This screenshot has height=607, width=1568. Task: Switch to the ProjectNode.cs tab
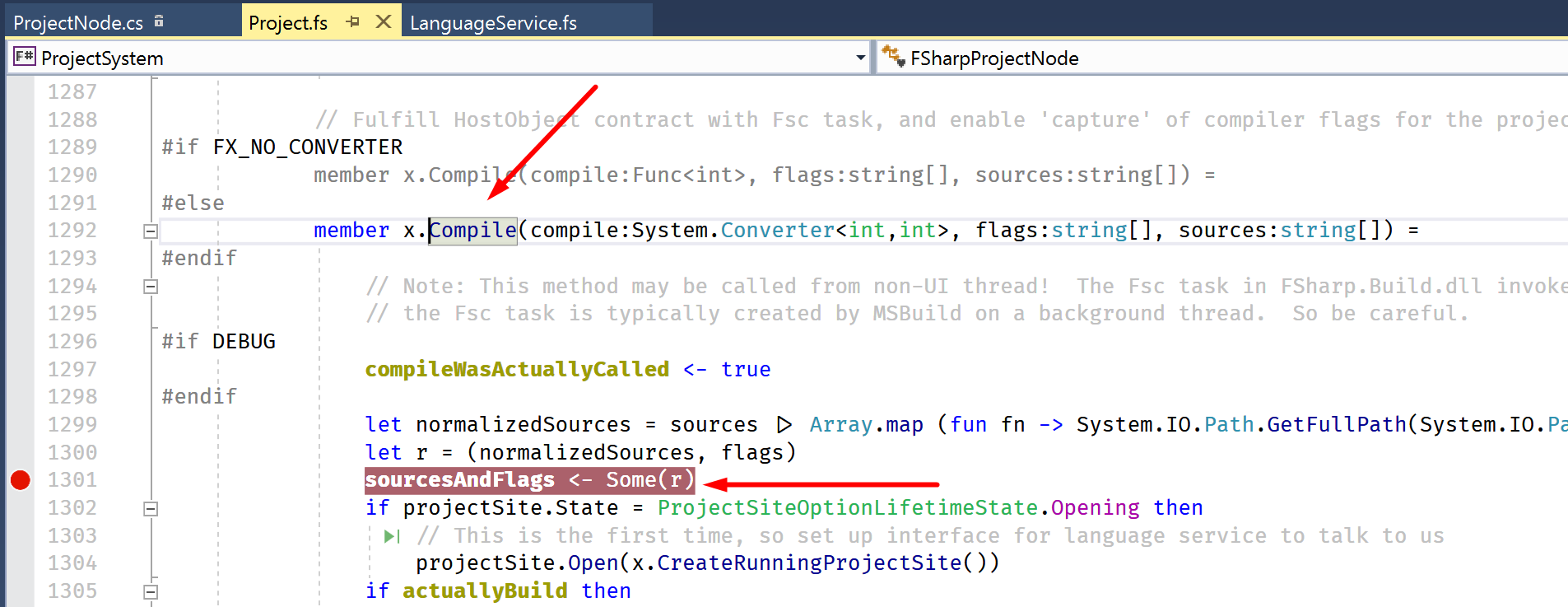click(78, 22)
